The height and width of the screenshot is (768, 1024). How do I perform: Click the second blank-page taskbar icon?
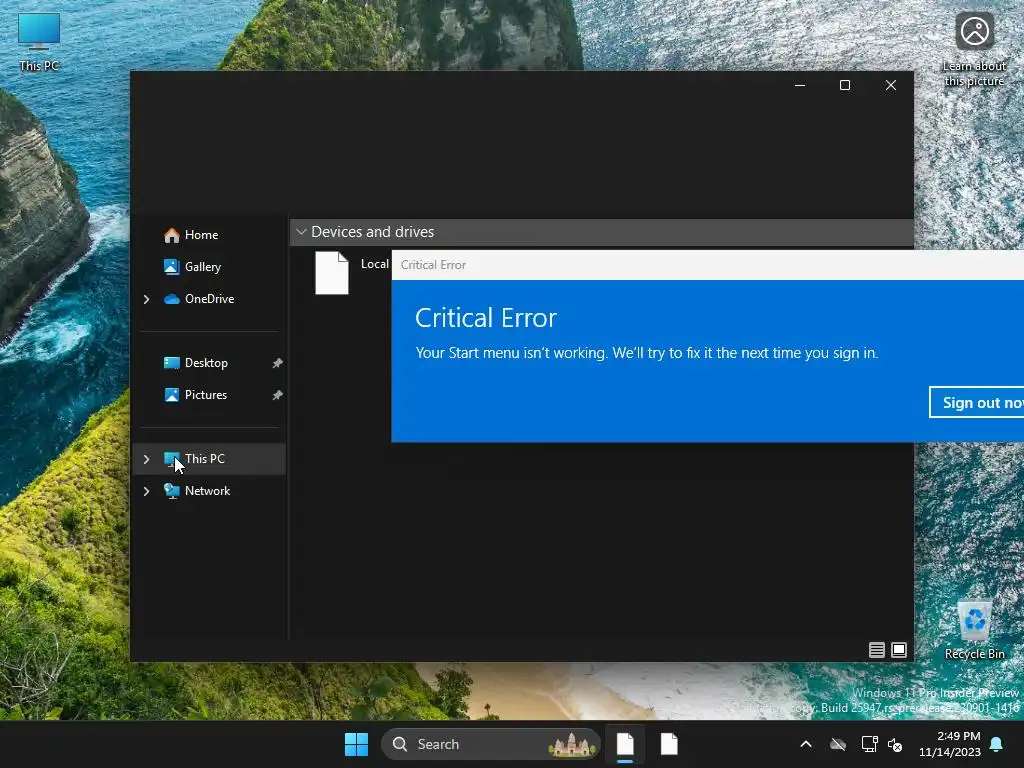pyautogui.click(x=669, y=744)
